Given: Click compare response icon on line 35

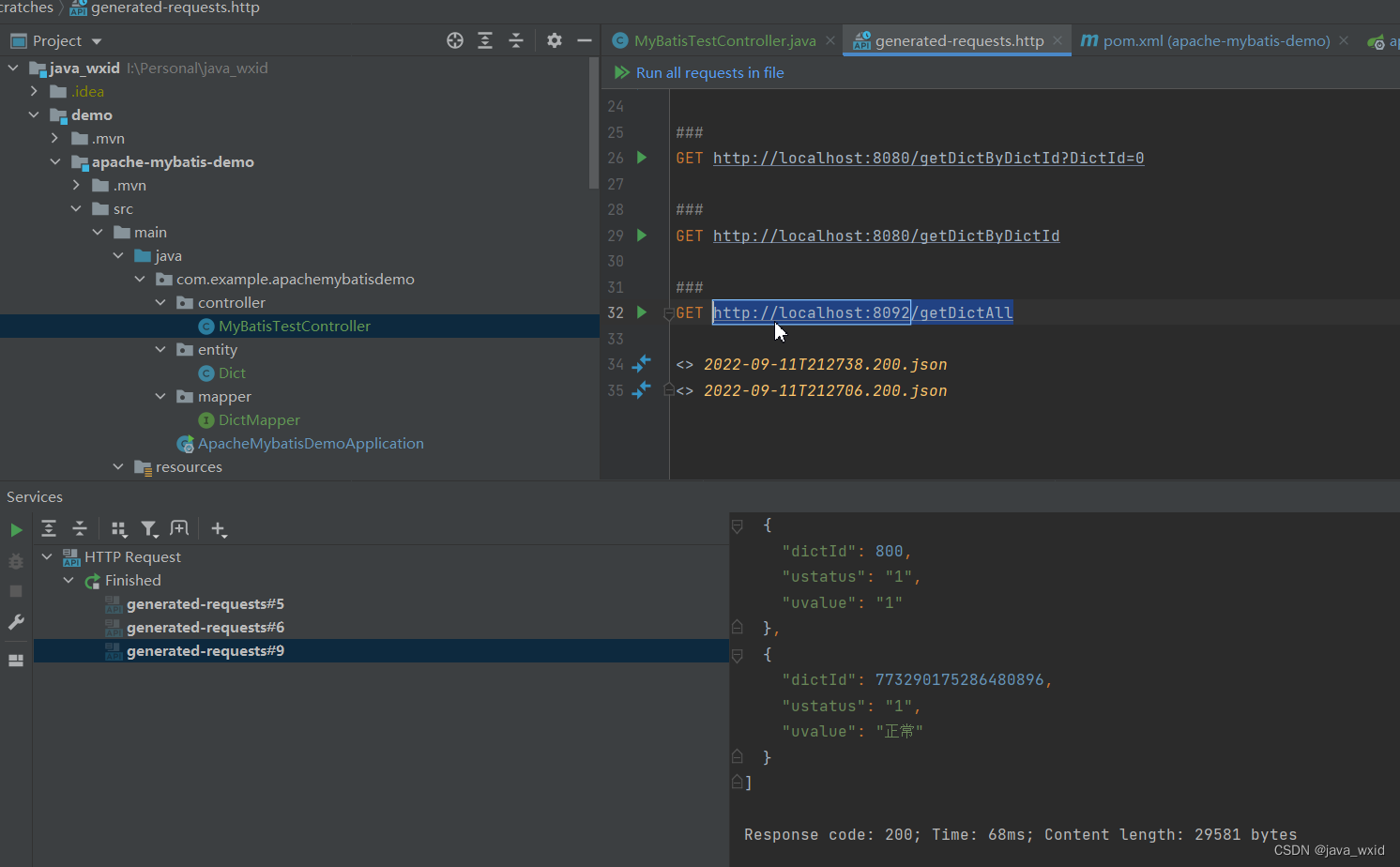Looking at the screenshot, I should coord(642,389).
